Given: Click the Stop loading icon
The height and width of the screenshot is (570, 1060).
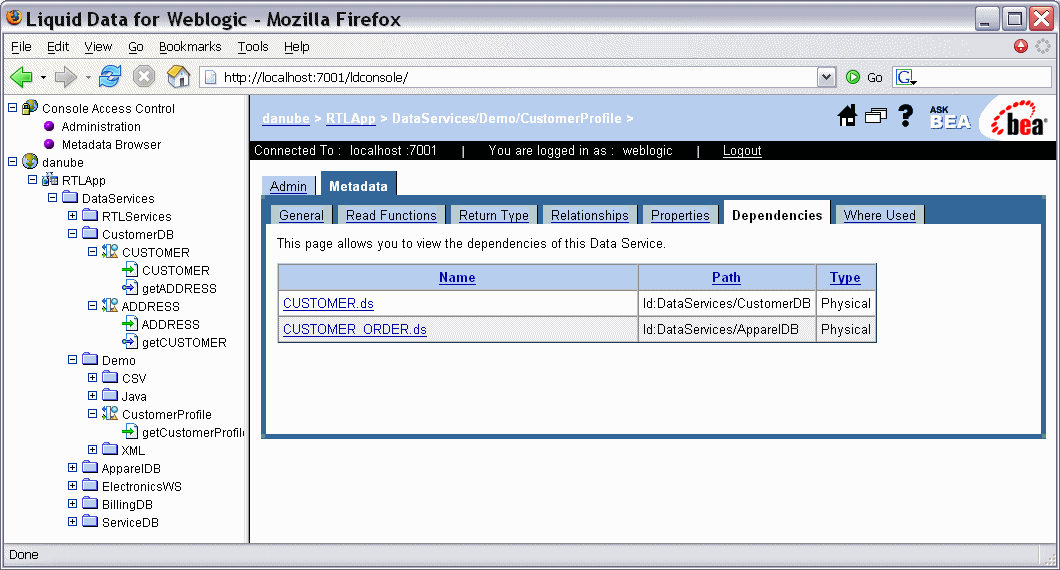Looking at the screenshot, I should pyautogui.click(x=143, y=76).
